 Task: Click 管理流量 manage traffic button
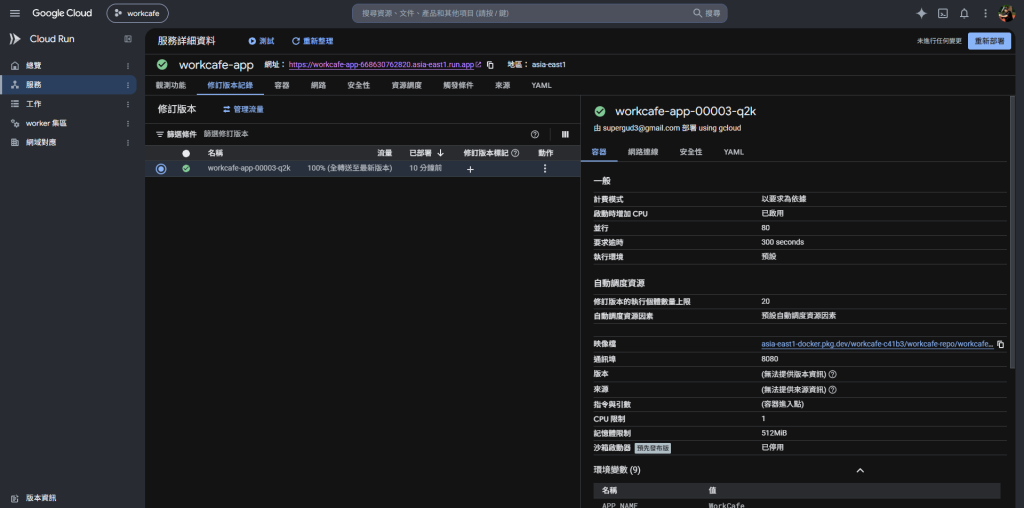coord(244,110)
